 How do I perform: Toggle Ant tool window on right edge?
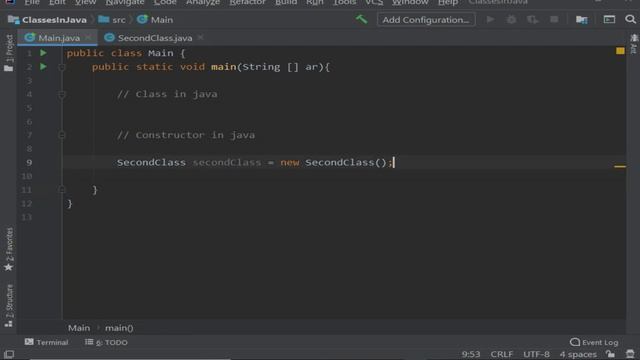pos(634,44)
